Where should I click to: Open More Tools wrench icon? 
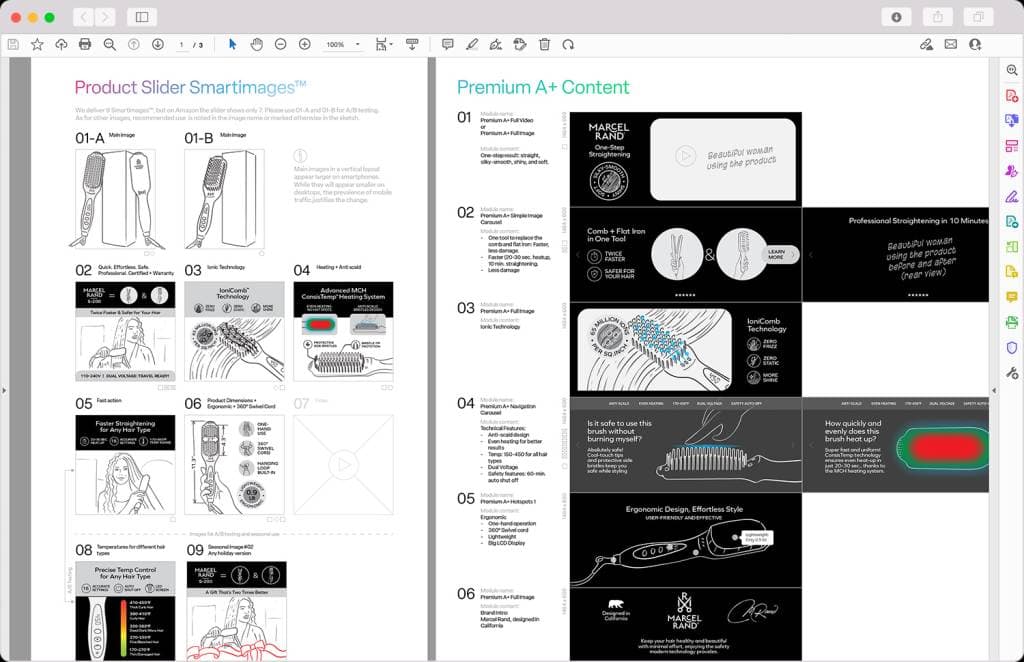click(1012, 373)
